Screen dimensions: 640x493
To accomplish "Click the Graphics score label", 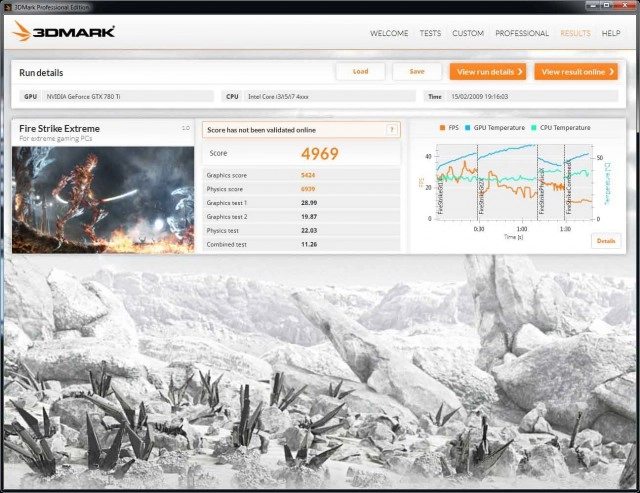I will click(x=227, y=175).
